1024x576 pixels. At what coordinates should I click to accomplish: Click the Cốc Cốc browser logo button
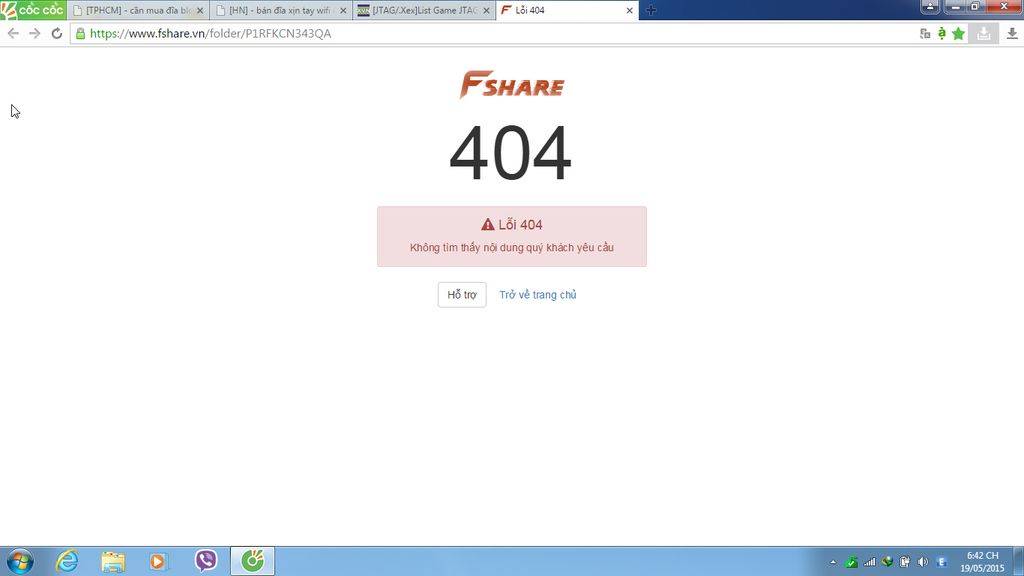33,10
